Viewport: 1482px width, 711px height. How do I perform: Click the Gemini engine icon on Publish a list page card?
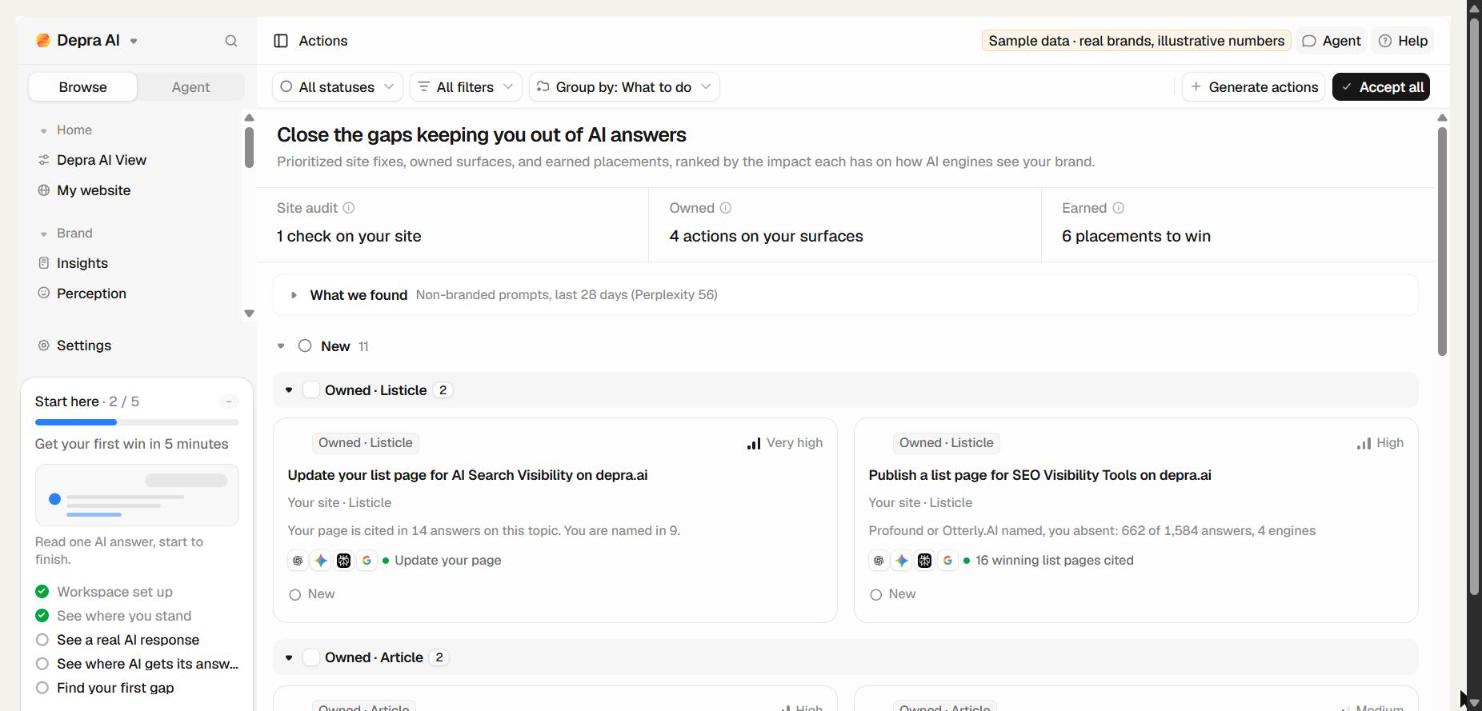(x=902, y=561)
